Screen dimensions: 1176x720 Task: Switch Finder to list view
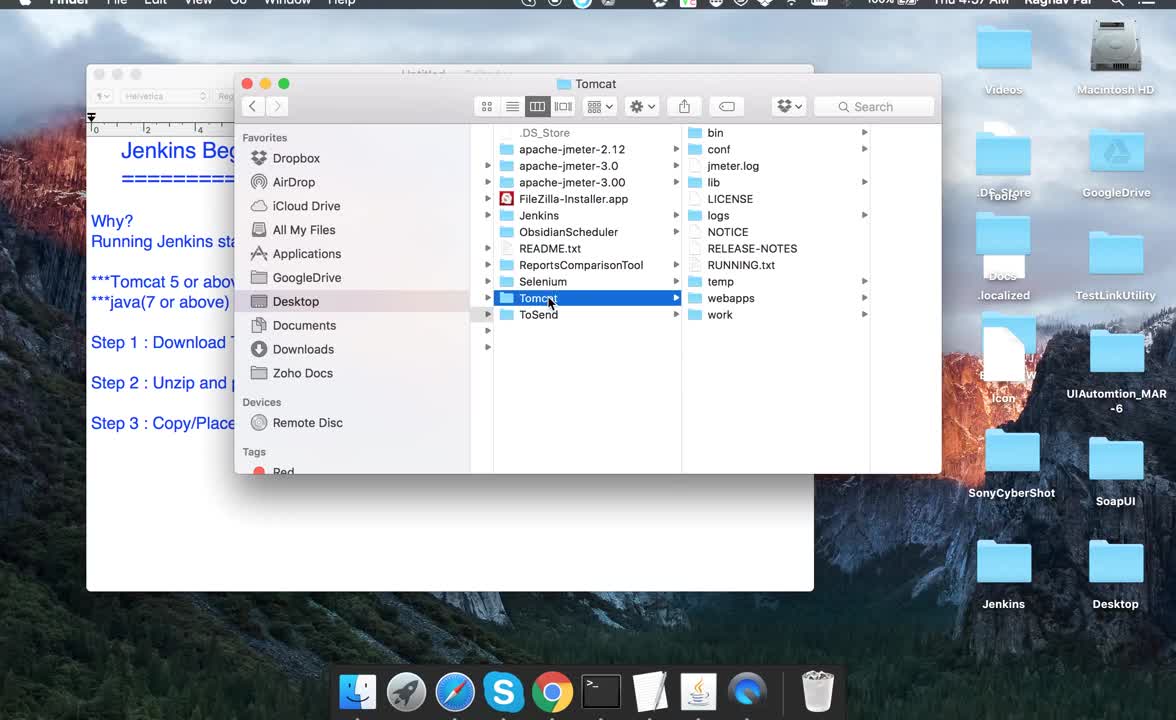(x=512, y=106)
